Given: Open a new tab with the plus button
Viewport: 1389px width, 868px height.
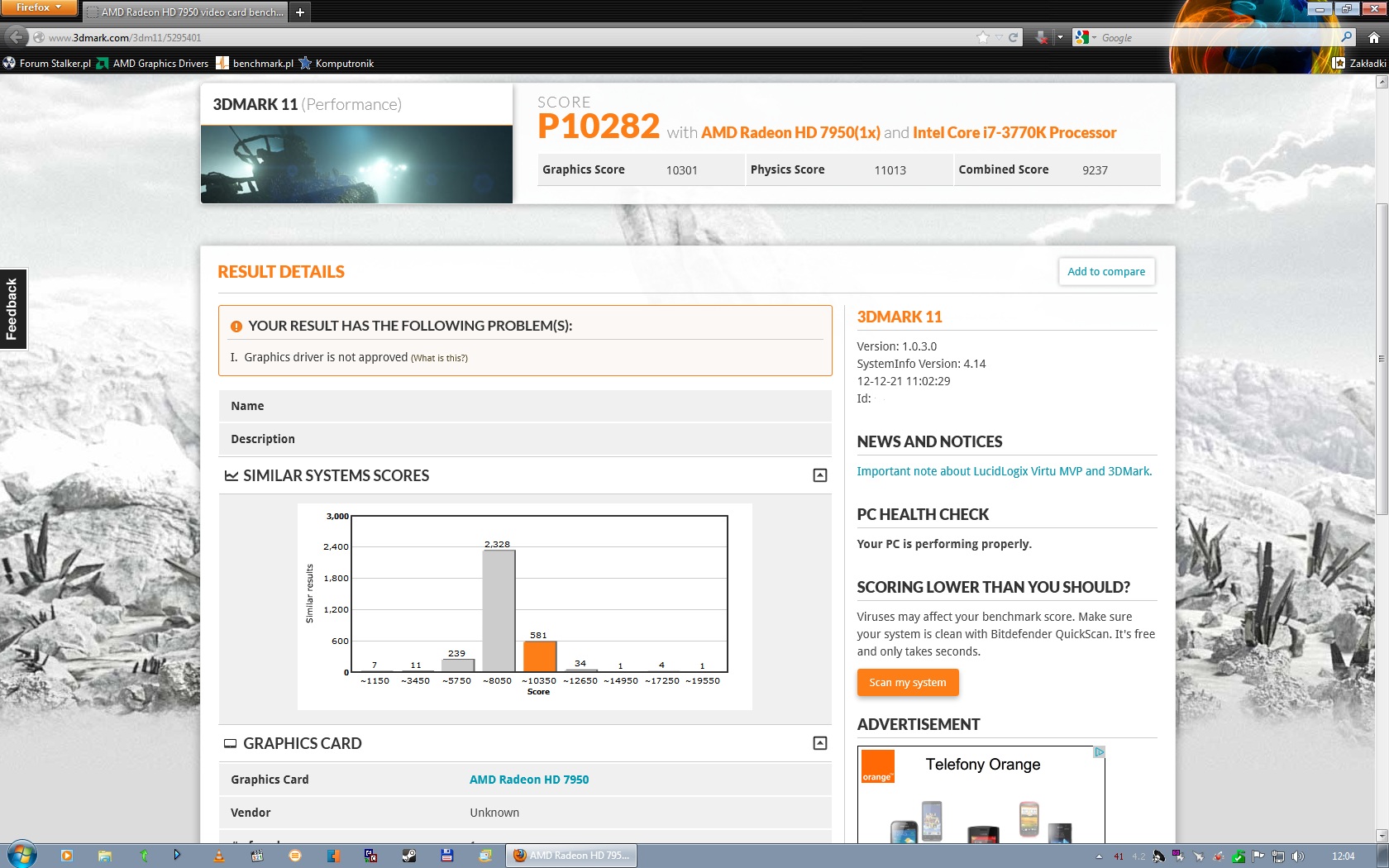Looking at the screenshot, I should pyautogui.click(x=300, y=12).
